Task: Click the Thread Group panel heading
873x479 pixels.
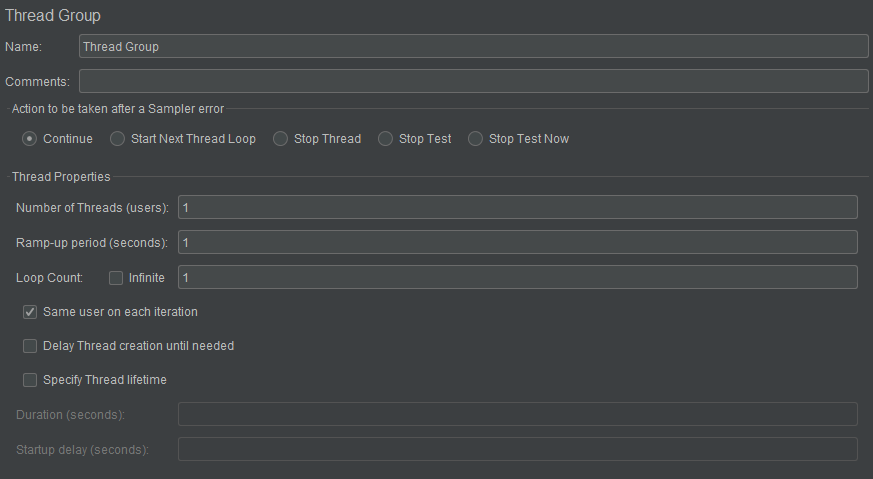Action: (53, 16)
